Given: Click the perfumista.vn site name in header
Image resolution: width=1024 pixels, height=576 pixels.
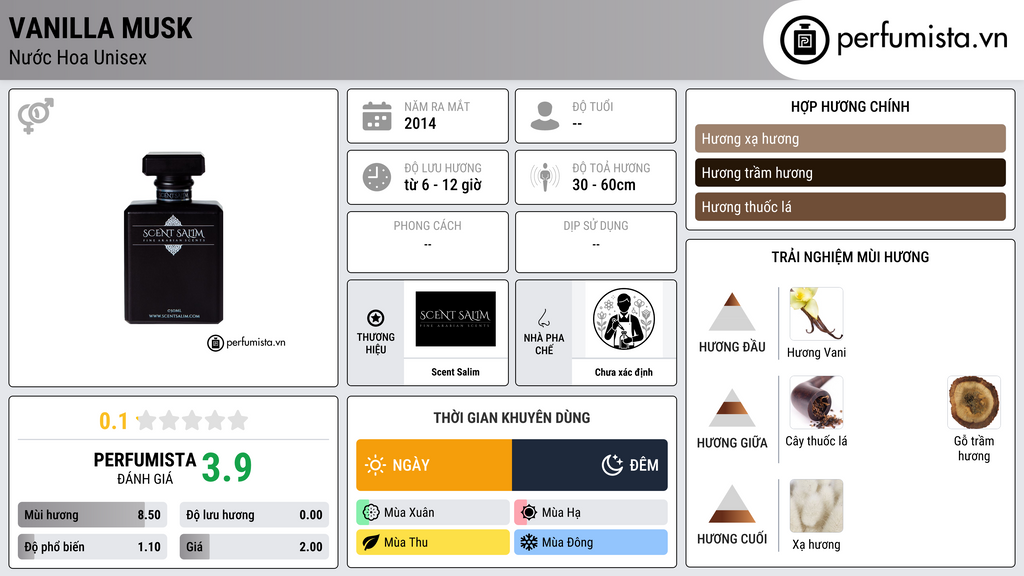Looking at the screenshot, I should tap(923, 39).
